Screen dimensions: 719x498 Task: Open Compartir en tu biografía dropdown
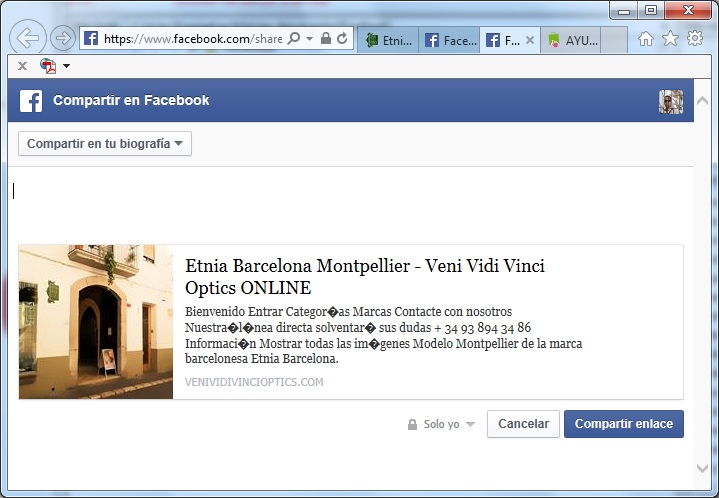coord(105,144)
